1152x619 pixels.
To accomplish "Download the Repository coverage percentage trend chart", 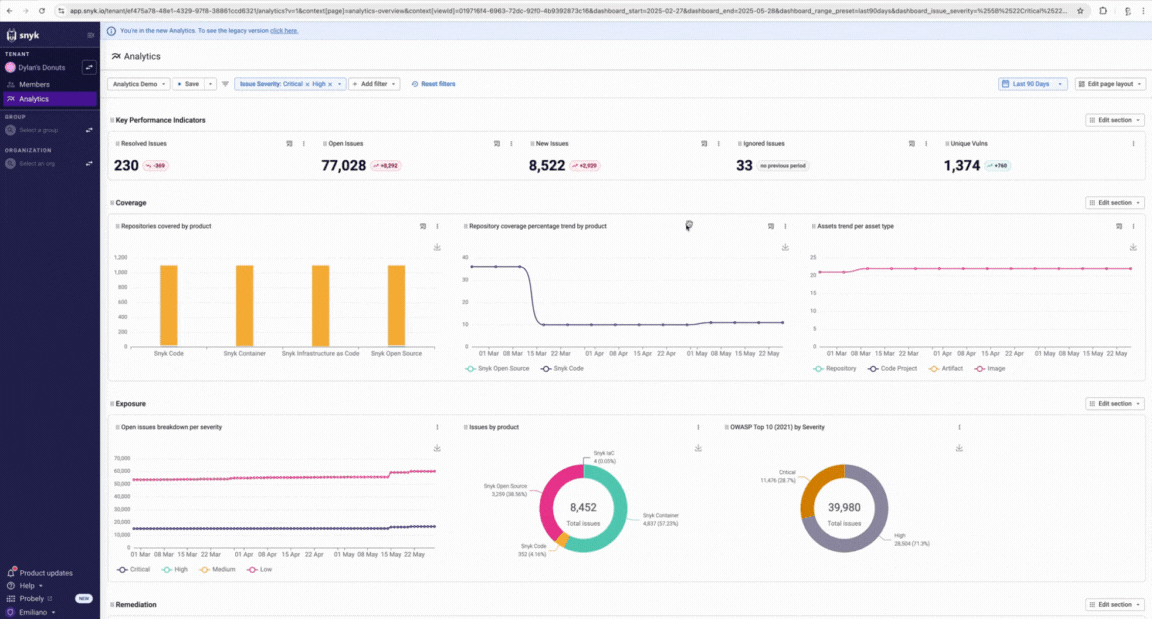I will click(785, 247).
